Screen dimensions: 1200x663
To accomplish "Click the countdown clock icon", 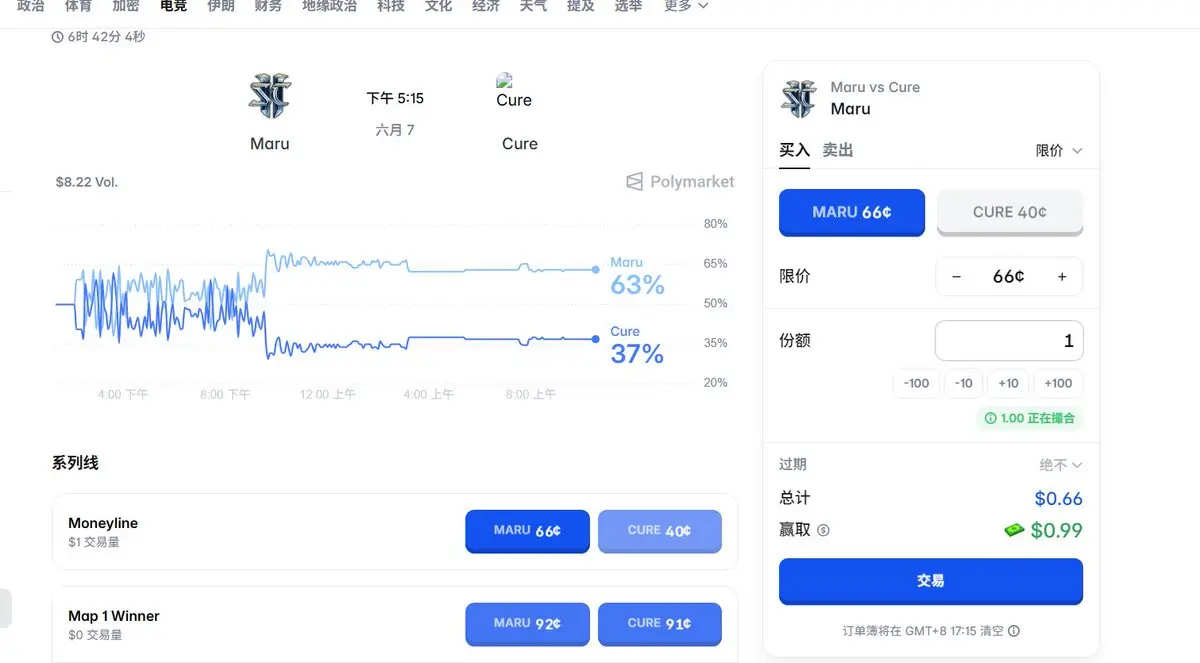I will pyautogui.click(x=57, y=37).
